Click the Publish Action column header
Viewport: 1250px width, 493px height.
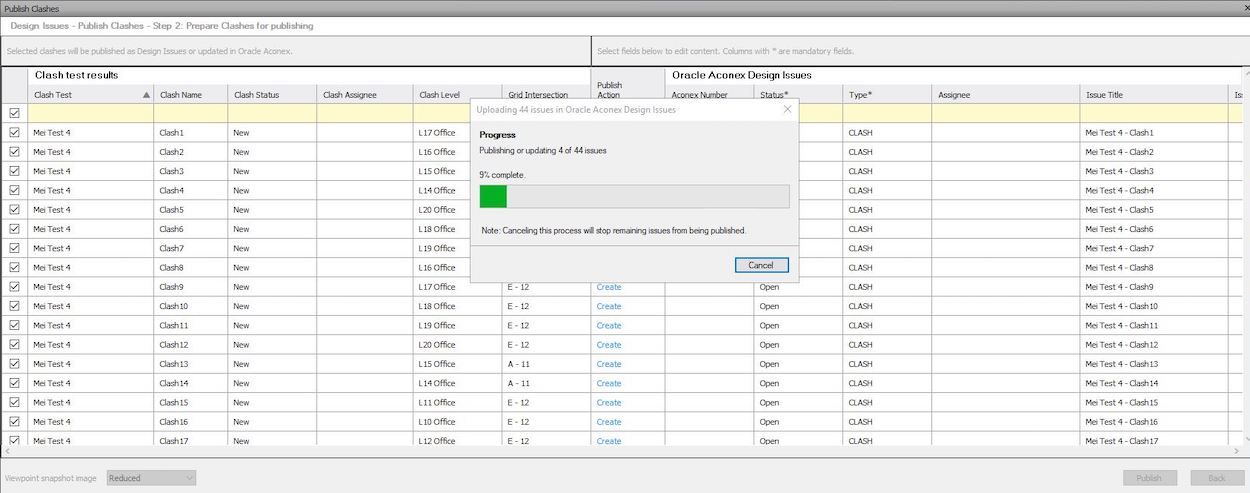pyautogui.click(x=628, y=90)
